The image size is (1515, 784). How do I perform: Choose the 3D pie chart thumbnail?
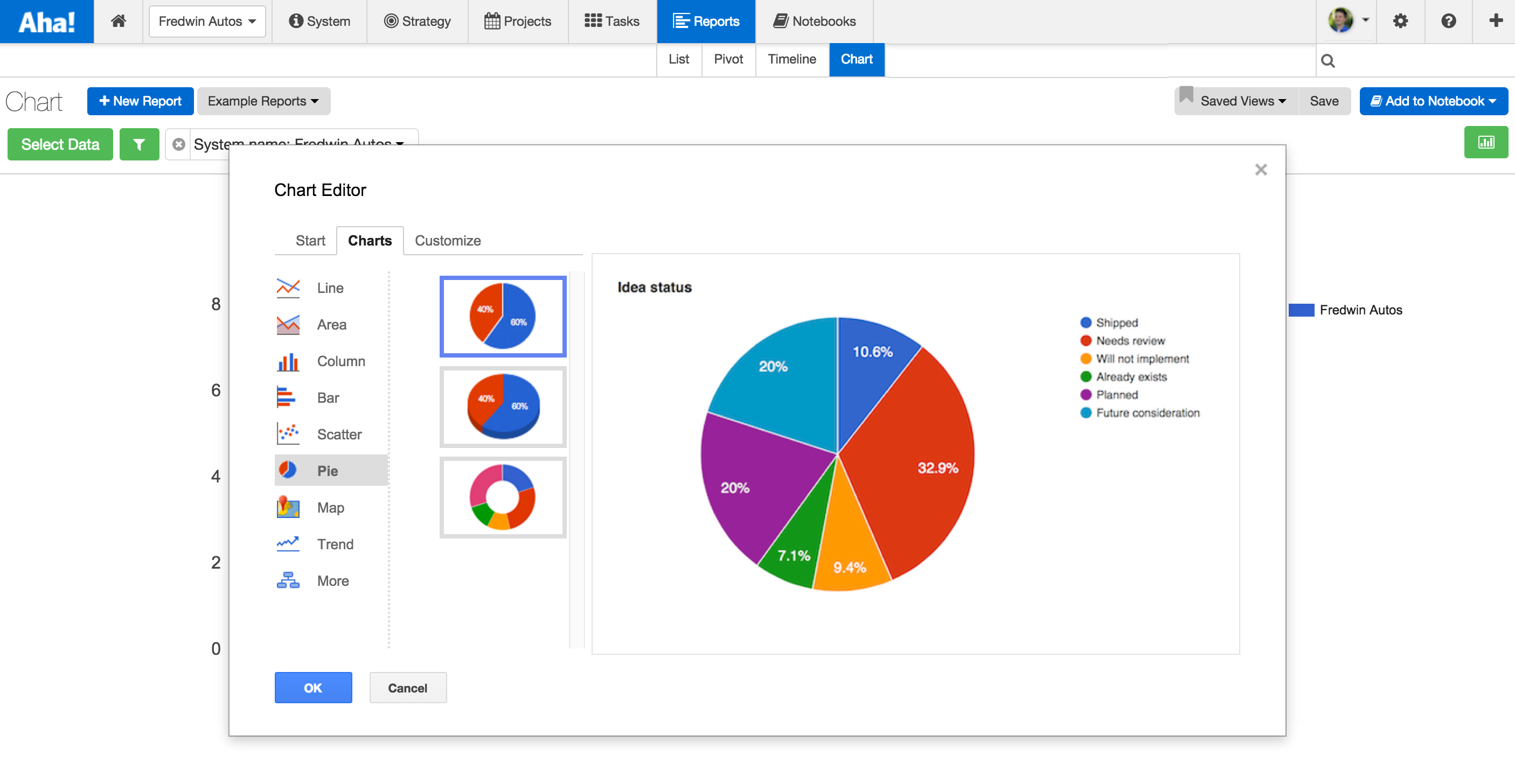(503, 407)
